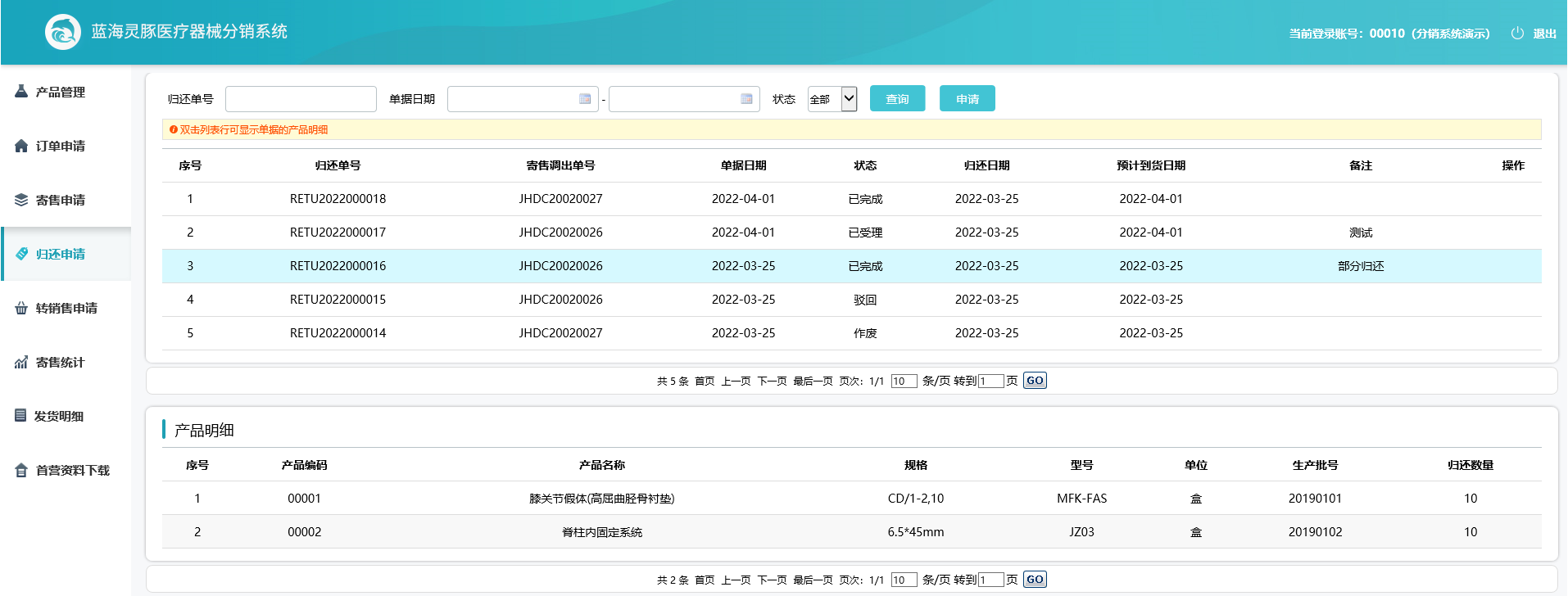Open calendar picker for end date
The height and width of the screenshot is (596, 1568).
click(746, 99)
